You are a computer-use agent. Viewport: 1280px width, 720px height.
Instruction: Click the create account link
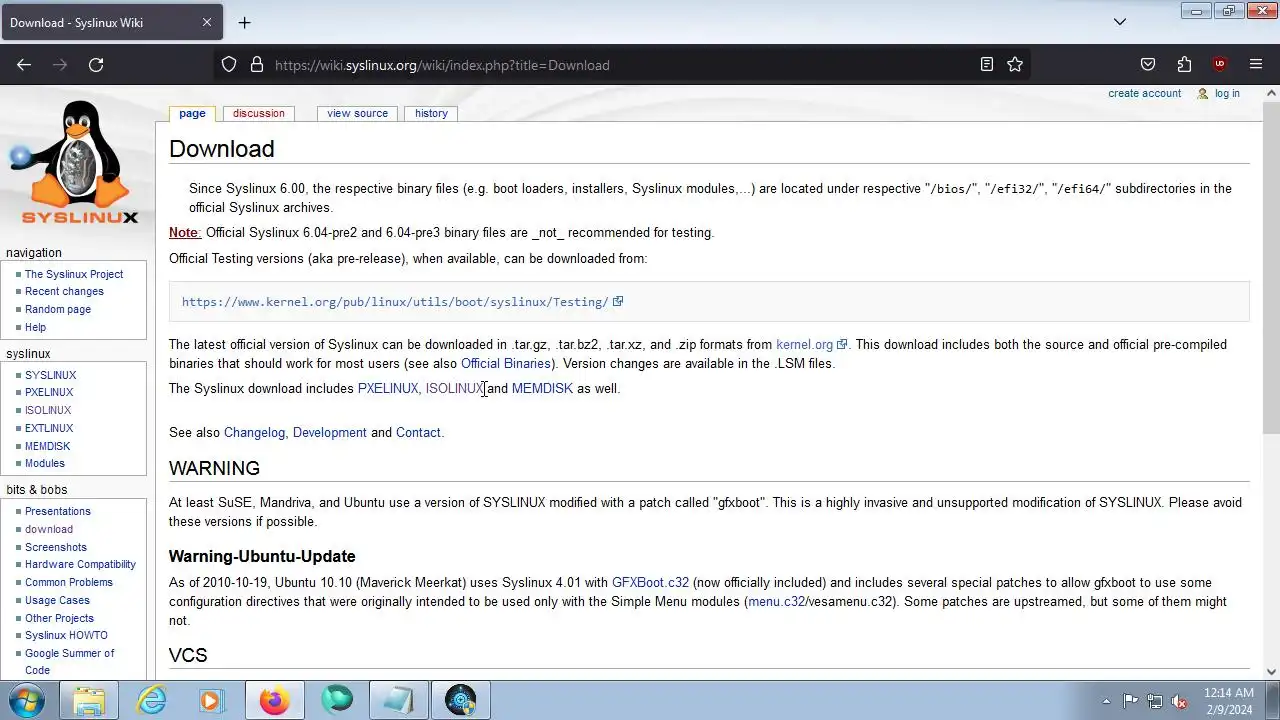[x=1144, y=93]
